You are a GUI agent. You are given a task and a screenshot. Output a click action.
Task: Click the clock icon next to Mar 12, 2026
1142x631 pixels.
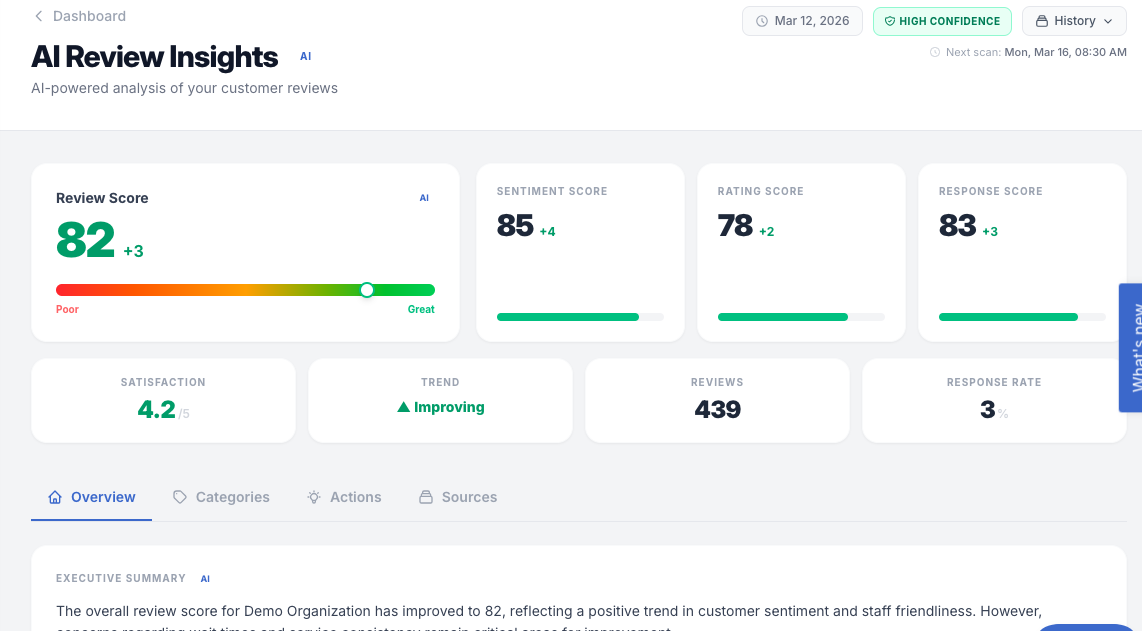(762, 21)
